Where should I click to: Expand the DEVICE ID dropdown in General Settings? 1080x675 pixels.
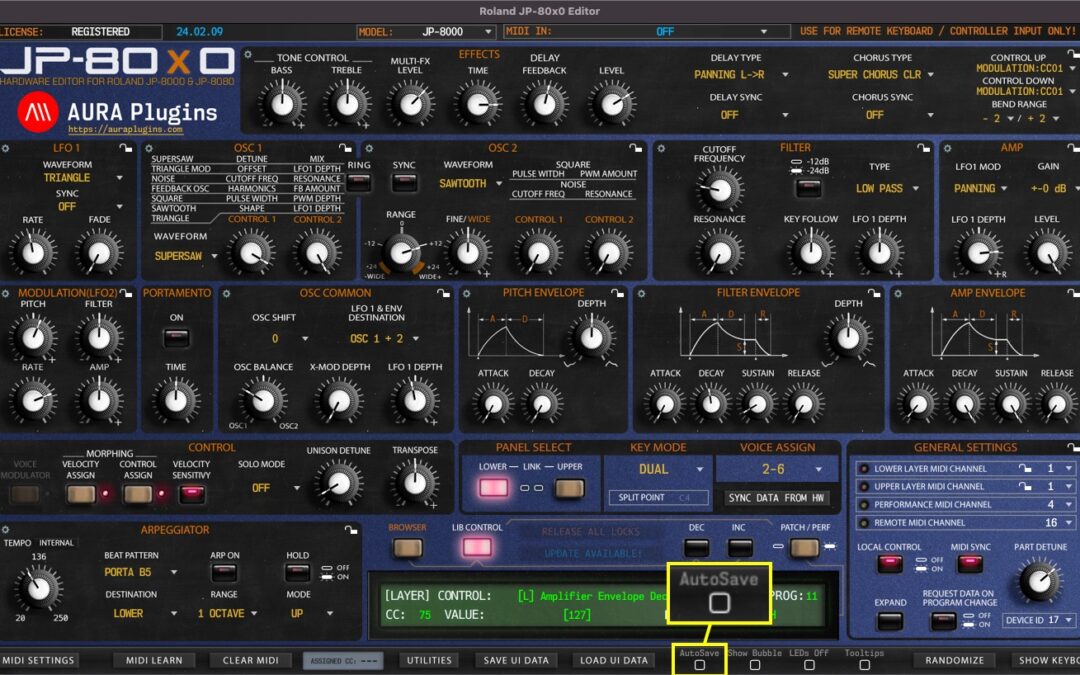[1037, 620]
